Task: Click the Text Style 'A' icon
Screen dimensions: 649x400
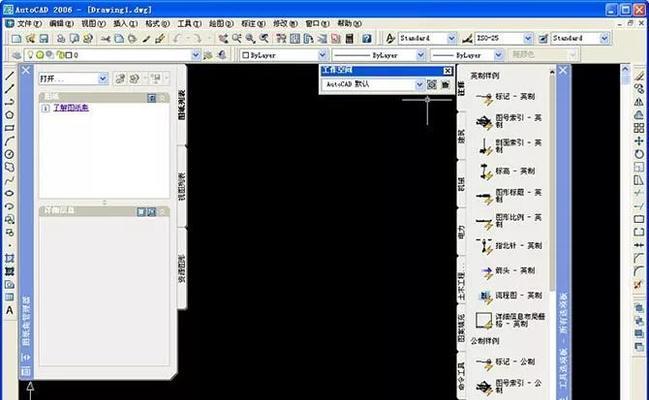Action: tap(390, 39)
